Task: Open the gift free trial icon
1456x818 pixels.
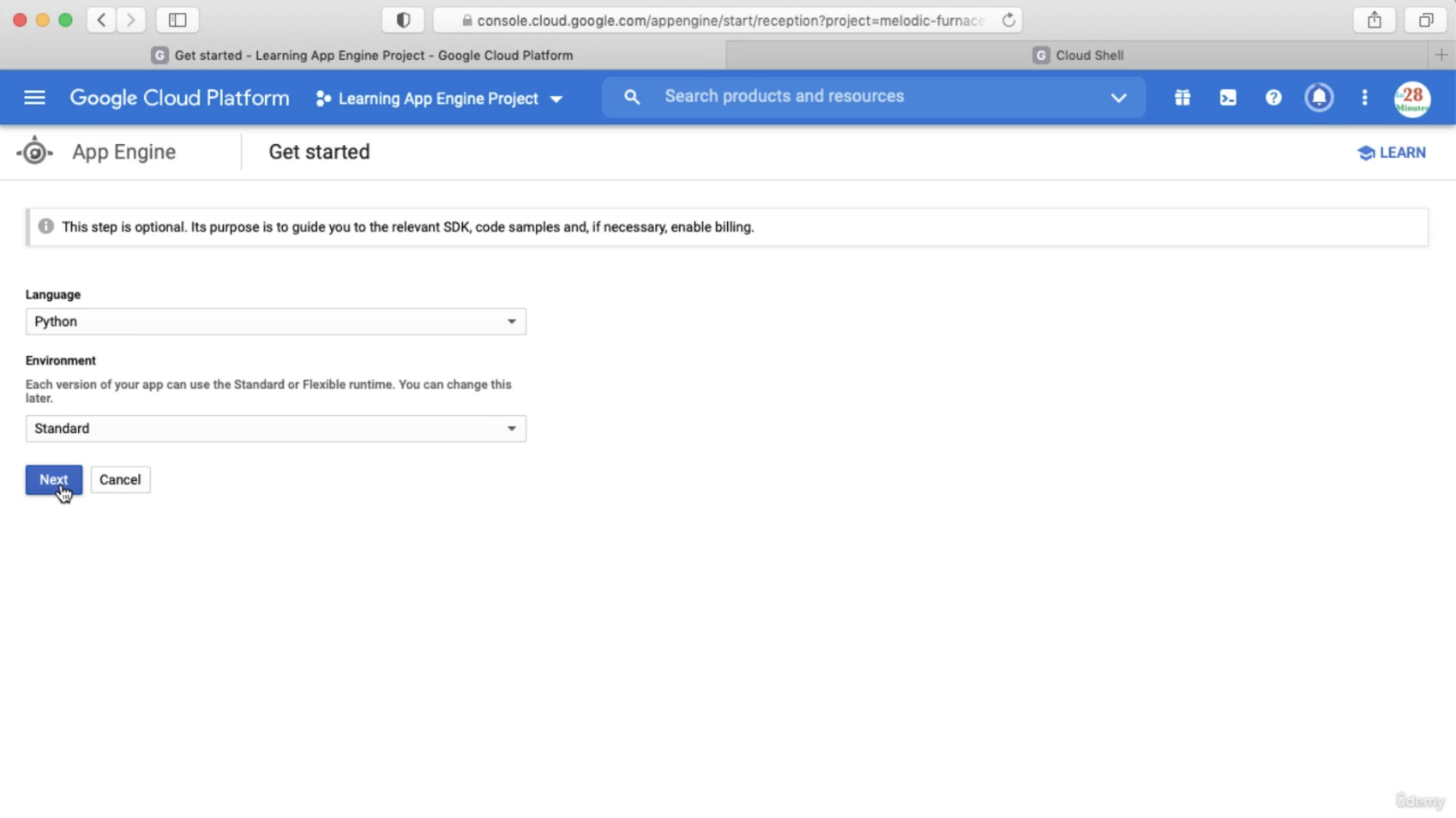Action: pos(1182,98)
